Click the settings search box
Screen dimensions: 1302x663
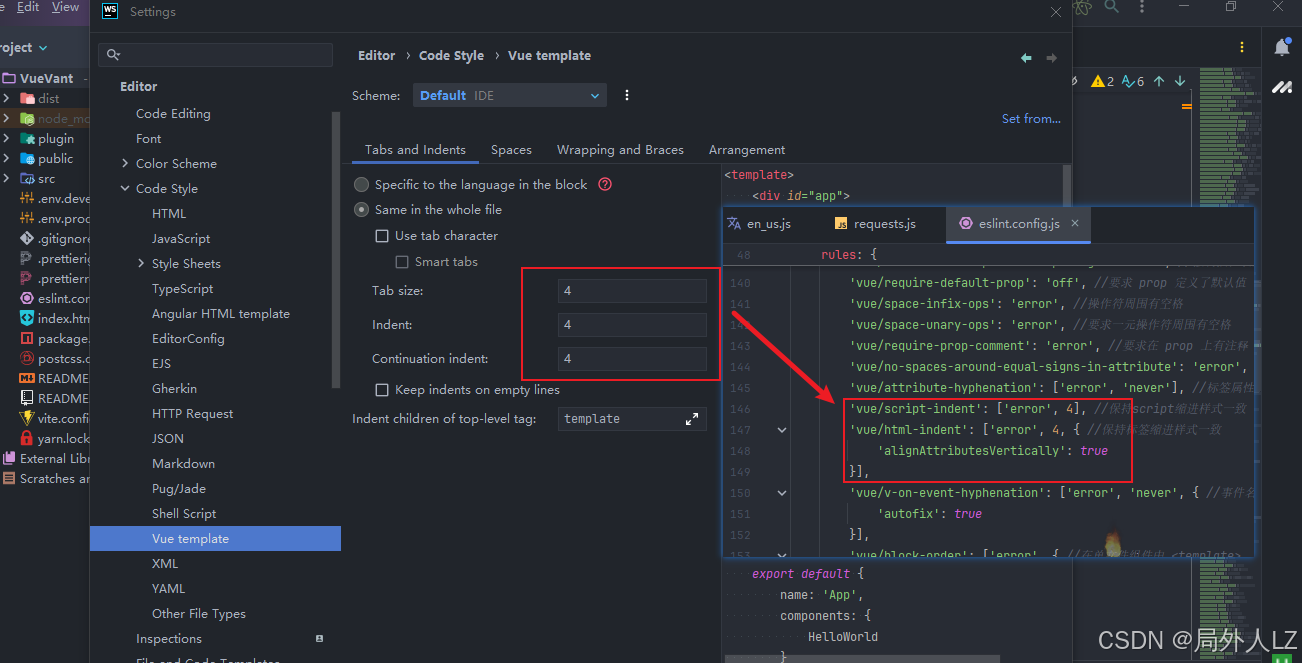coord(218,55)
